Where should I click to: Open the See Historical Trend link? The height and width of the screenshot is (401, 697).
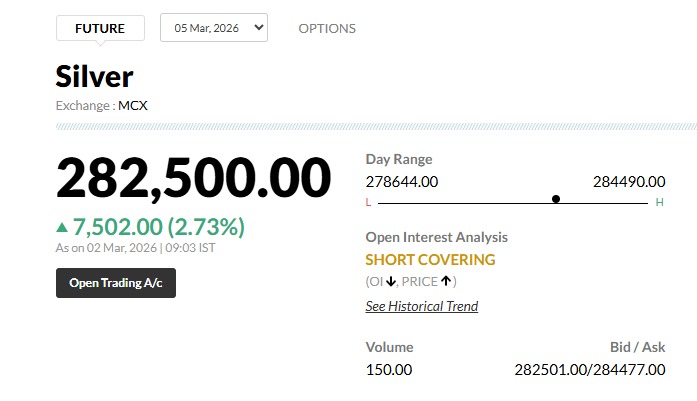coord(422,306)
